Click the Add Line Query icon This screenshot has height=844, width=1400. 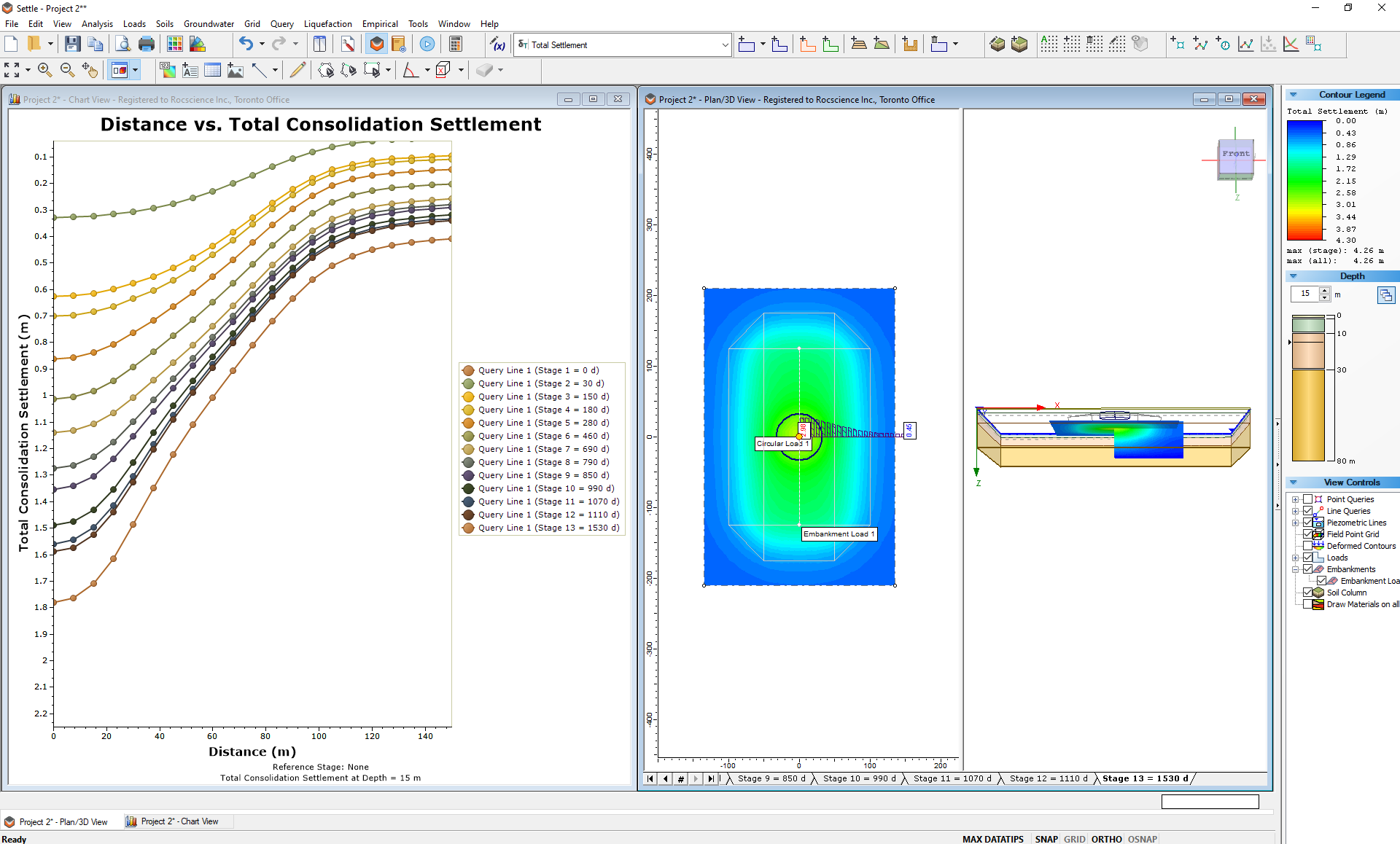tap(1200, 44)
